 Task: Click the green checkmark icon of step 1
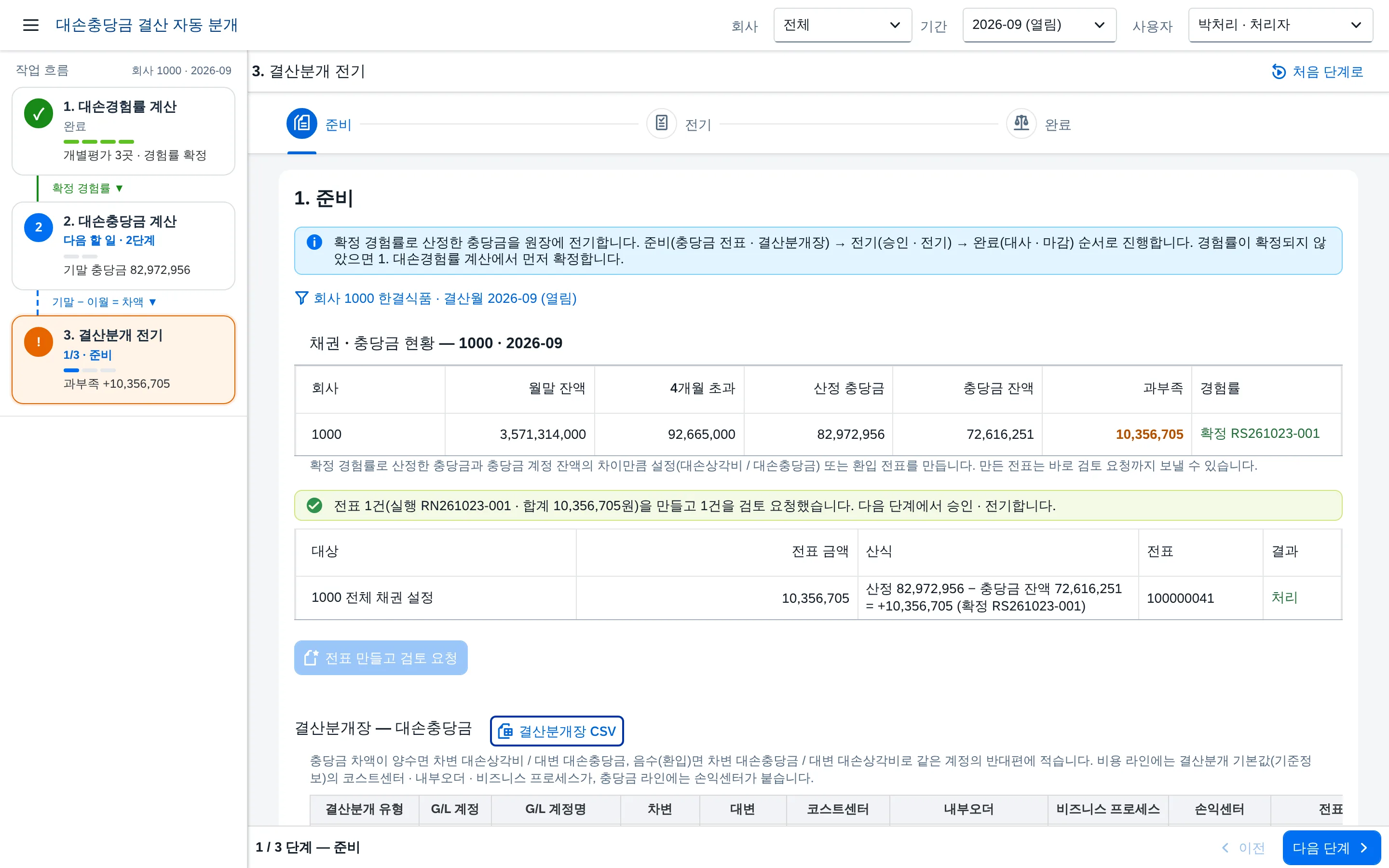39,113
